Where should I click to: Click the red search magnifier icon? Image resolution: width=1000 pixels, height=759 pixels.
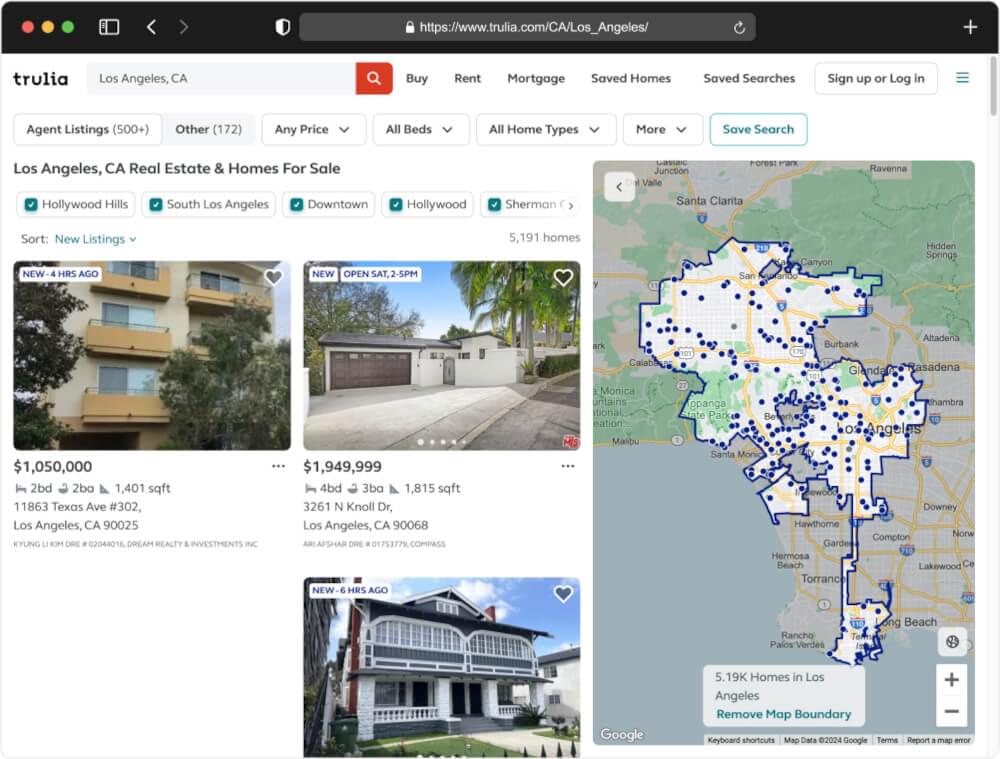pos(374,77)
